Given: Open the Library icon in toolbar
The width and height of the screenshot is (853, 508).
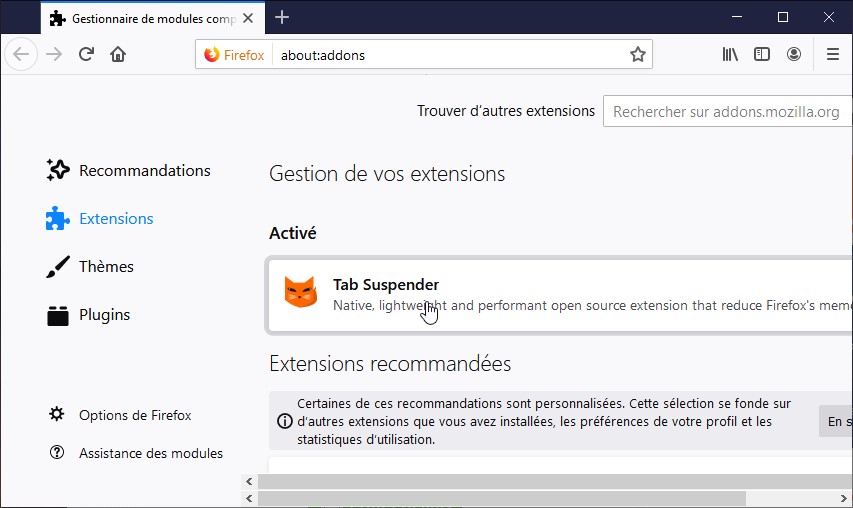Looking at the screenshot, I should 730,55.
